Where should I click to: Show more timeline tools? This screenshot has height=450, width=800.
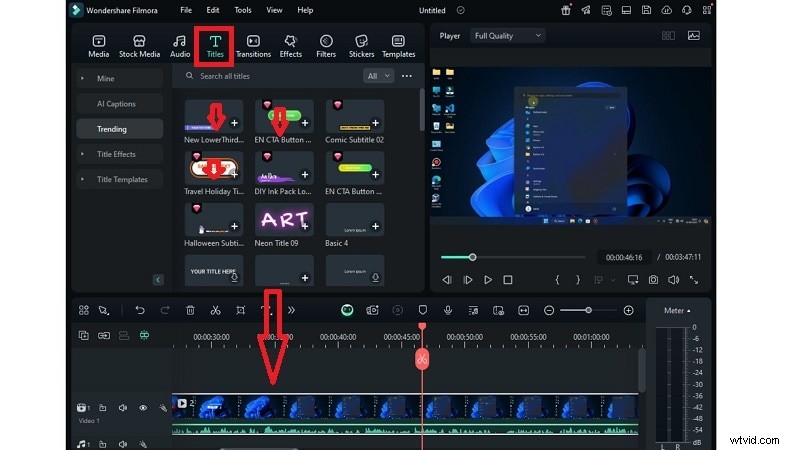(x=291, y=310)
